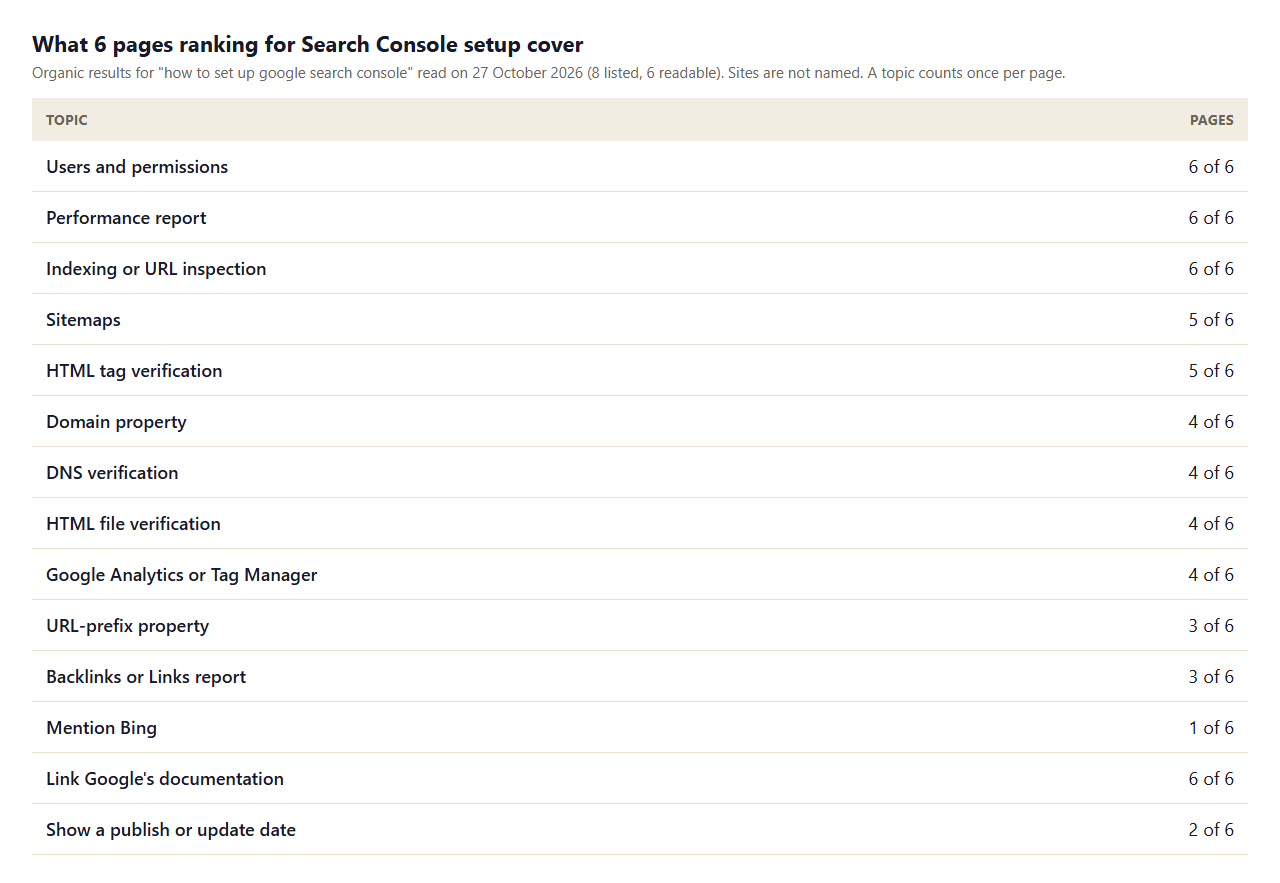Click the TOPIC column header
Screen dimensions: 1280x883
(x=67, y=120)
